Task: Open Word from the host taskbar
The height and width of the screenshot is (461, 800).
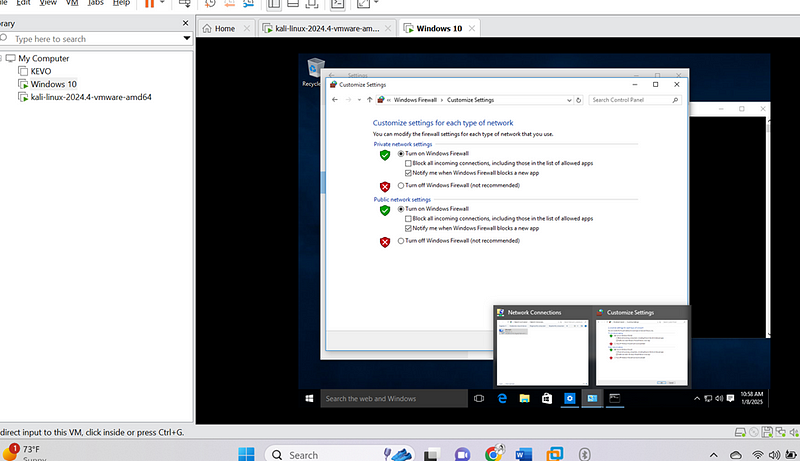Action: (524, 453)
